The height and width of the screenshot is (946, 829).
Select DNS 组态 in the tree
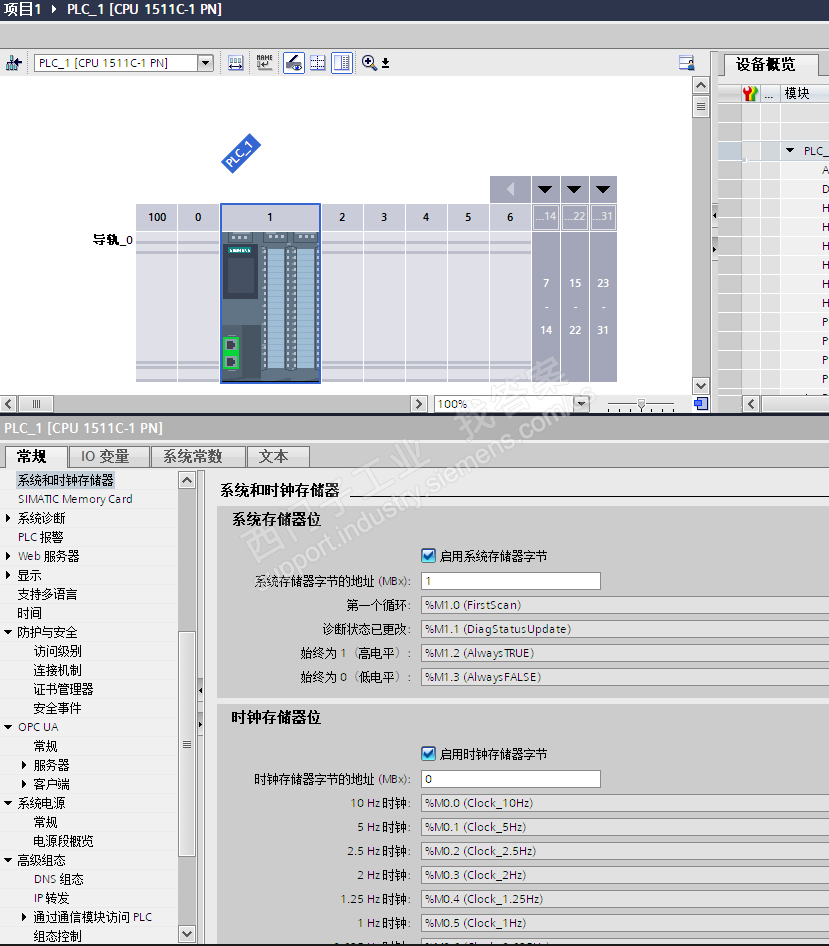[59, 879]
